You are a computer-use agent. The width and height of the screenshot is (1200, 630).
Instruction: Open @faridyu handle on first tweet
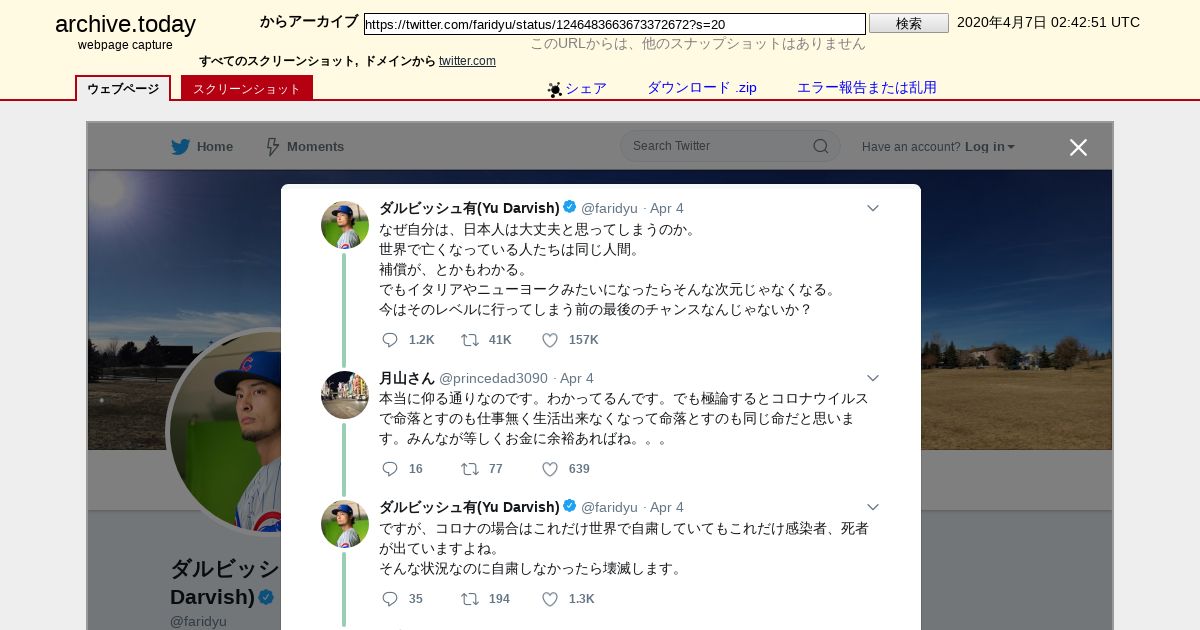[x=609, y=208]
